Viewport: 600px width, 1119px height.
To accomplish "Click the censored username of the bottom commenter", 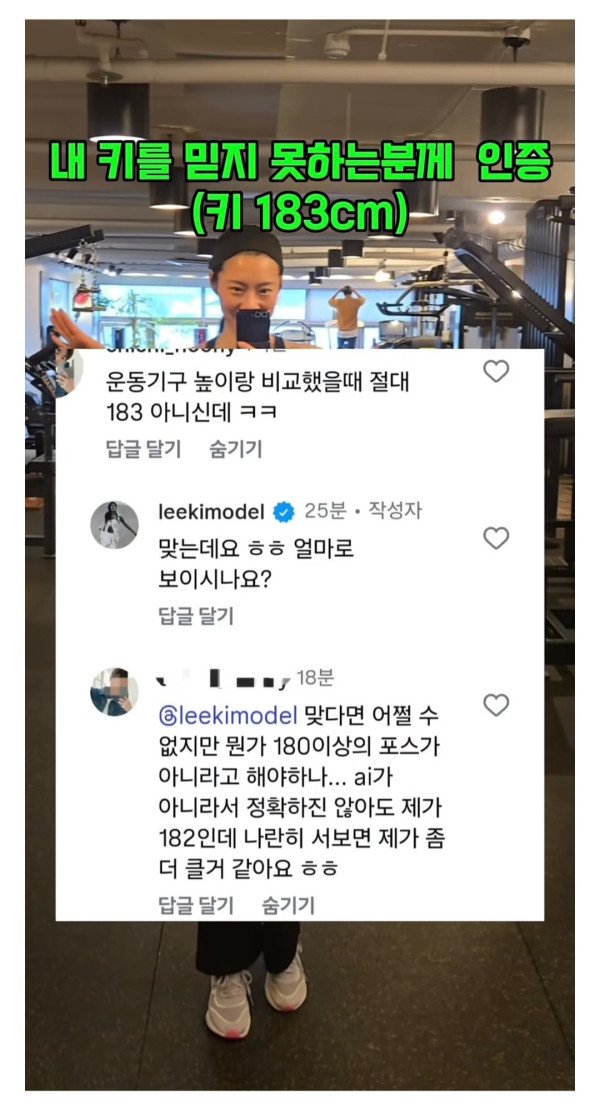I will click(x=223, y=680).
